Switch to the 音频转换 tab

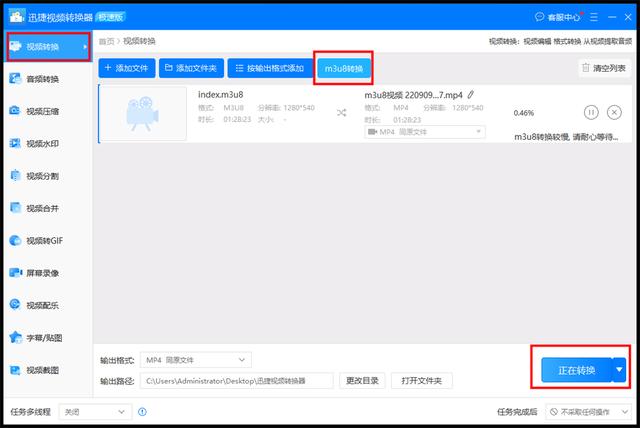(42, 79)
